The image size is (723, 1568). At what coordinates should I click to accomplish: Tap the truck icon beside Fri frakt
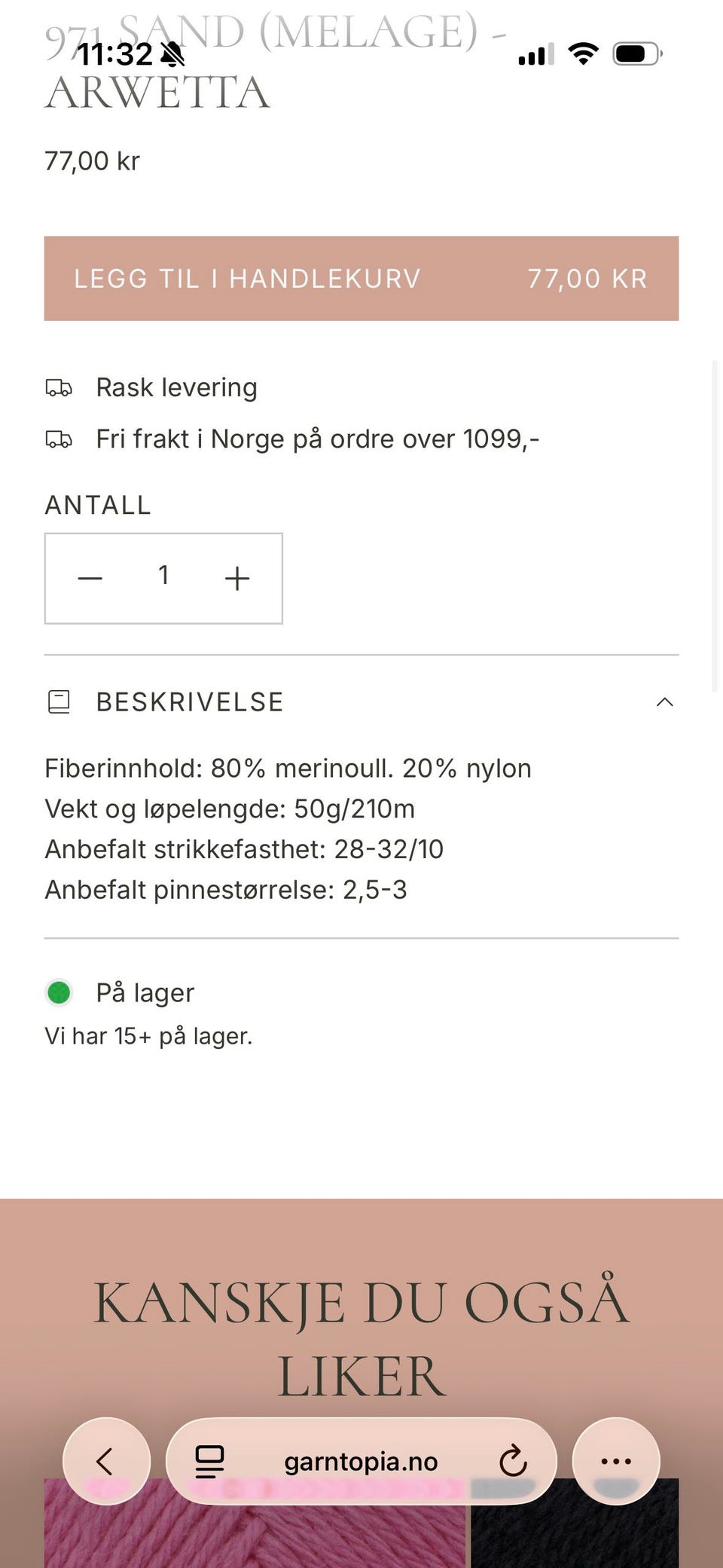click(x=59, y=439)
